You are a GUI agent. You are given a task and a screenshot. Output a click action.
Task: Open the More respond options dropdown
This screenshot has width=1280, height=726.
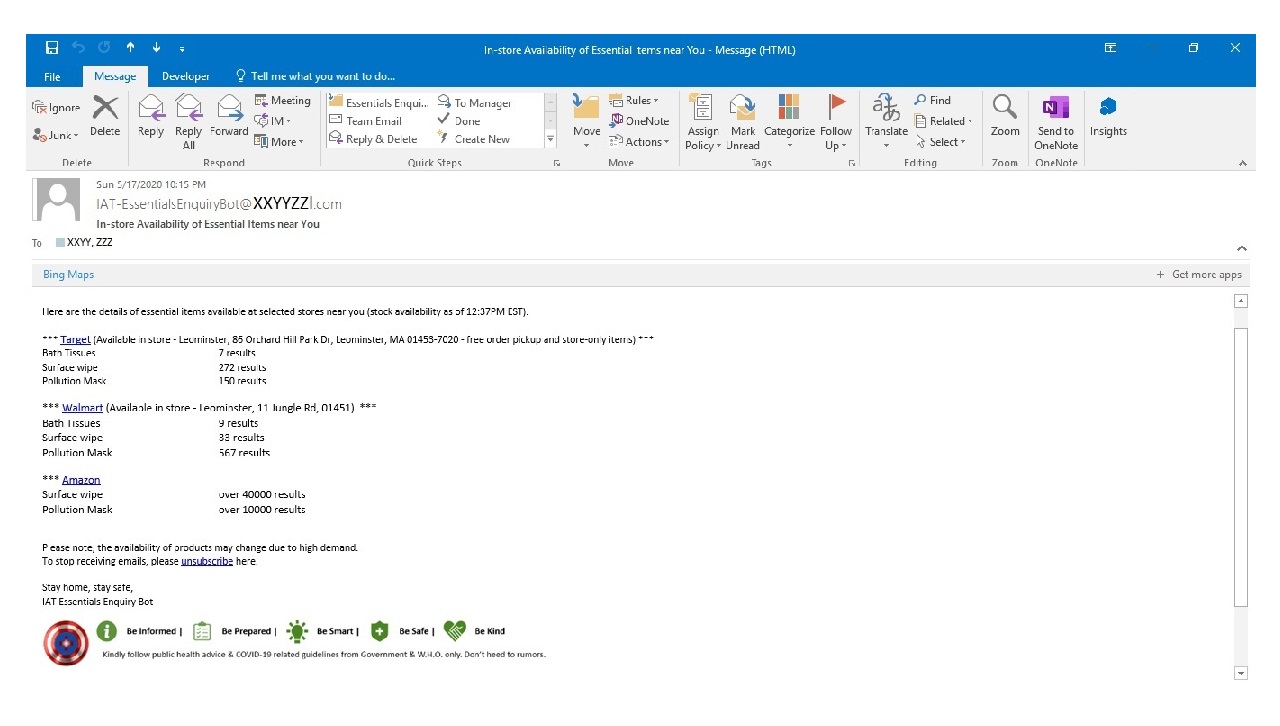(279, 142)
